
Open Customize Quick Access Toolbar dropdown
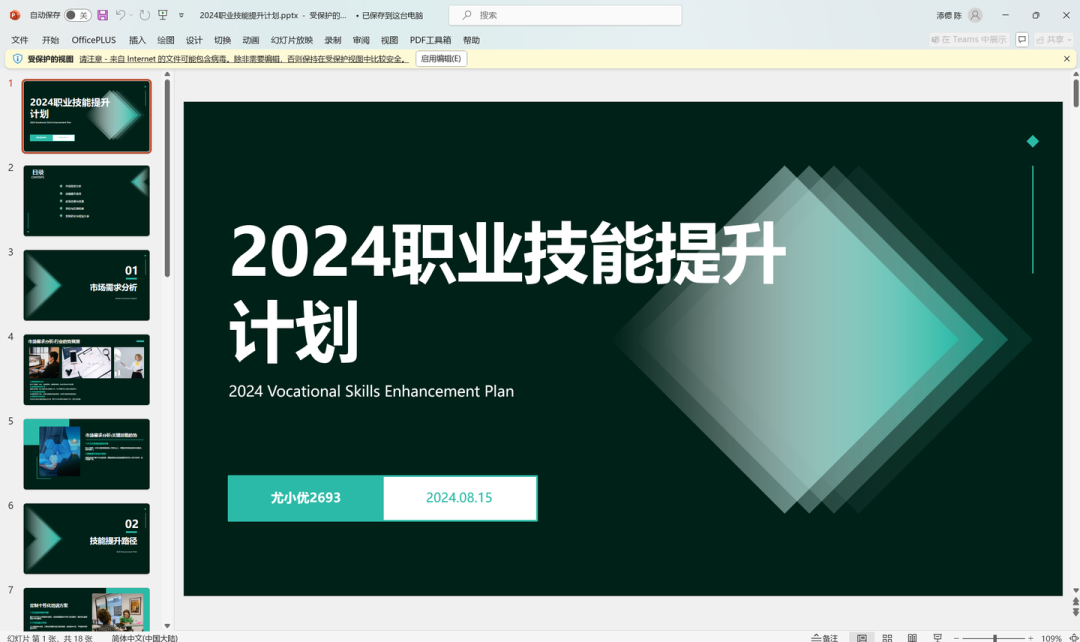tap(181, 15)
